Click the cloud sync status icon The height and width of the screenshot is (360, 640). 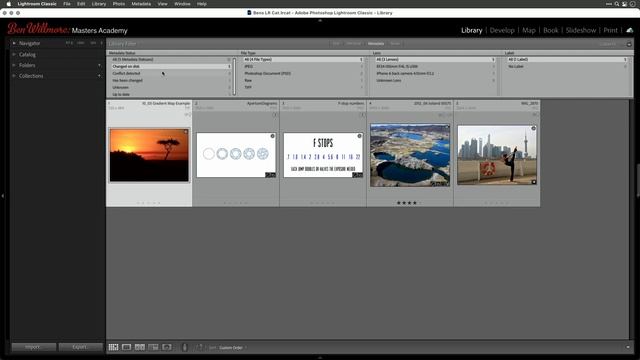[629, 30]
